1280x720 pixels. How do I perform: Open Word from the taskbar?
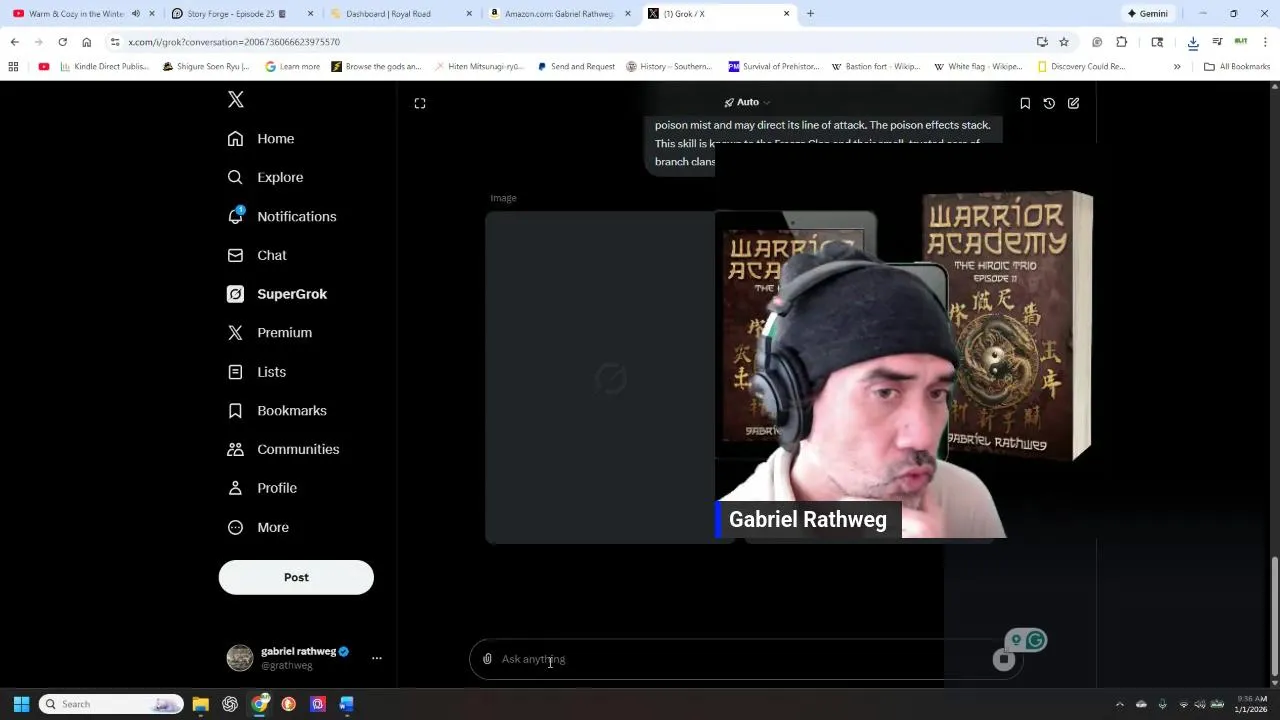[x=346, y=704]
